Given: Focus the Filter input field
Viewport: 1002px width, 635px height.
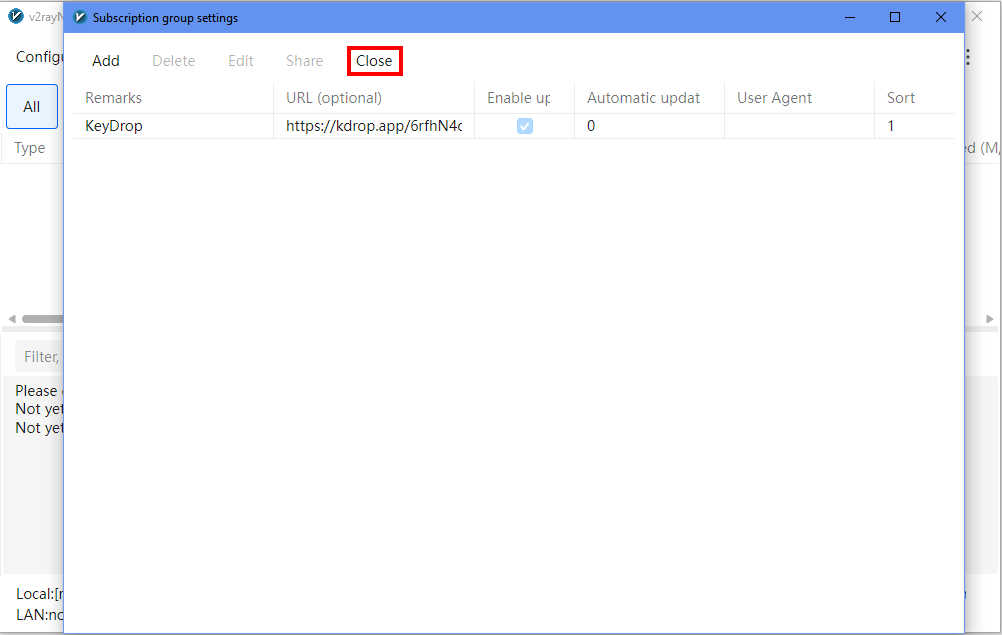Looking at the screenshot, I should pos(40,356).
